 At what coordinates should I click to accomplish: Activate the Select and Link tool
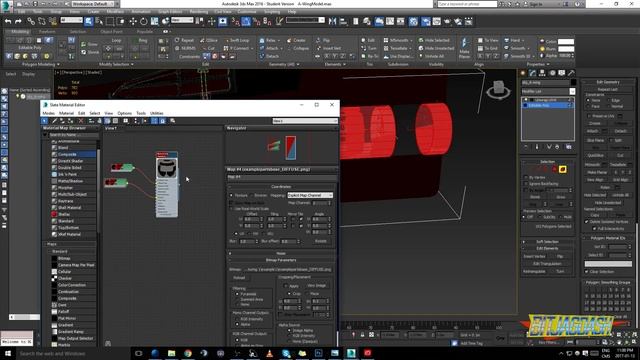31,21
